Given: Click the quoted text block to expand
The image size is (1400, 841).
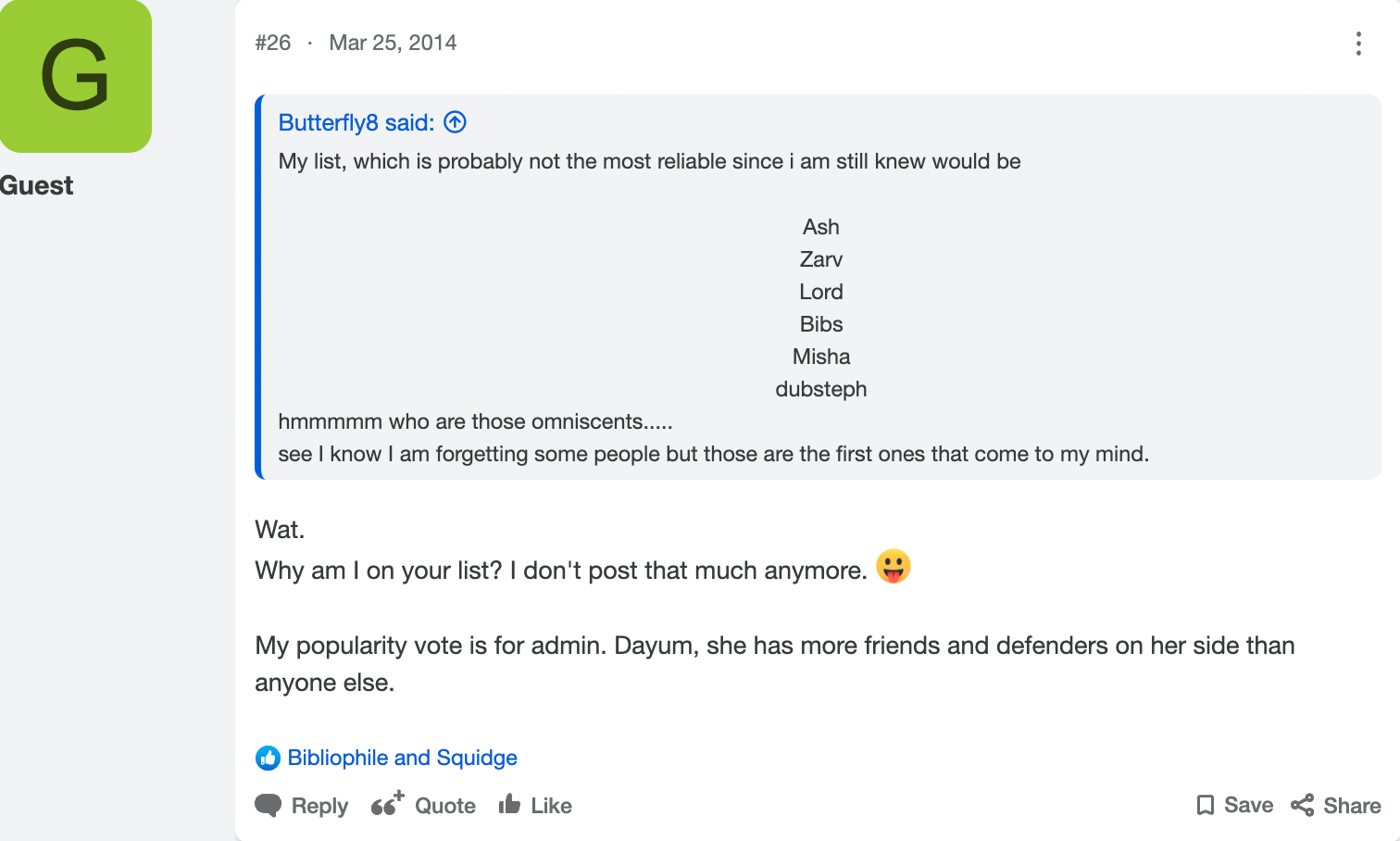Looking at the screenshot, I should point(819,287).
